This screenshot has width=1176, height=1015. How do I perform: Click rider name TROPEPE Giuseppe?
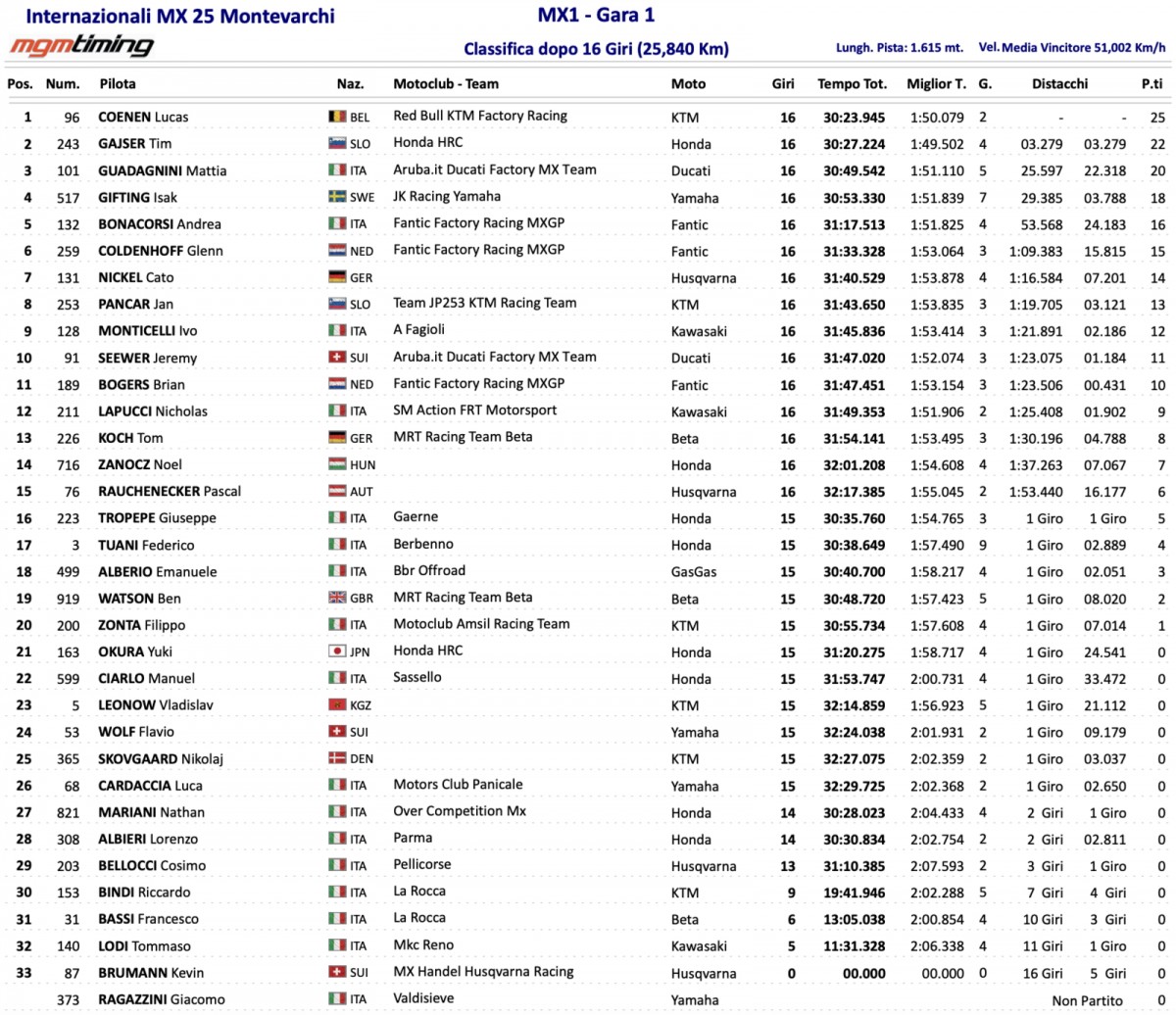158,518
